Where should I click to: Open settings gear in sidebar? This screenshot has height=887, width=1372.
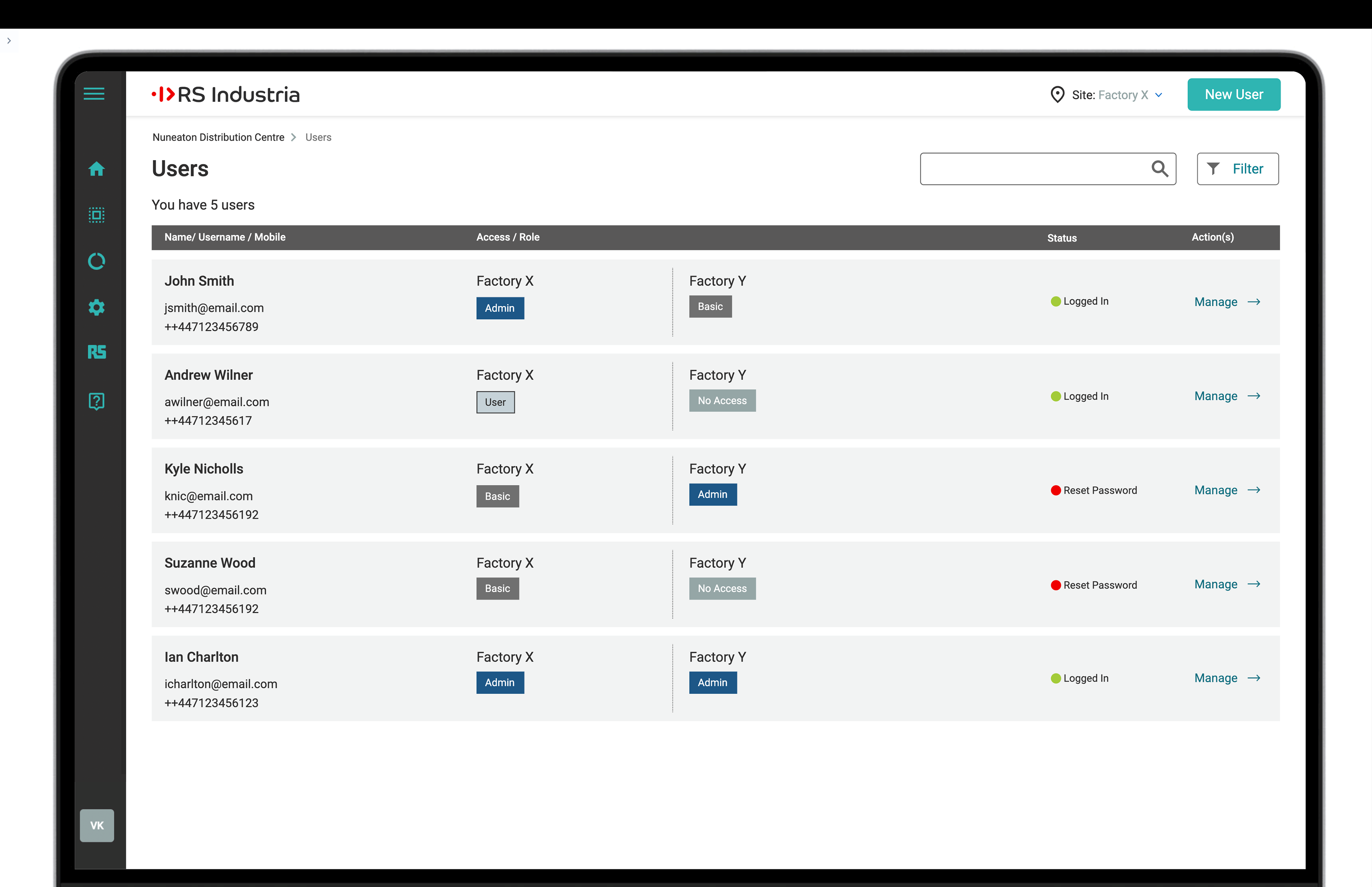tap(96, 307)
